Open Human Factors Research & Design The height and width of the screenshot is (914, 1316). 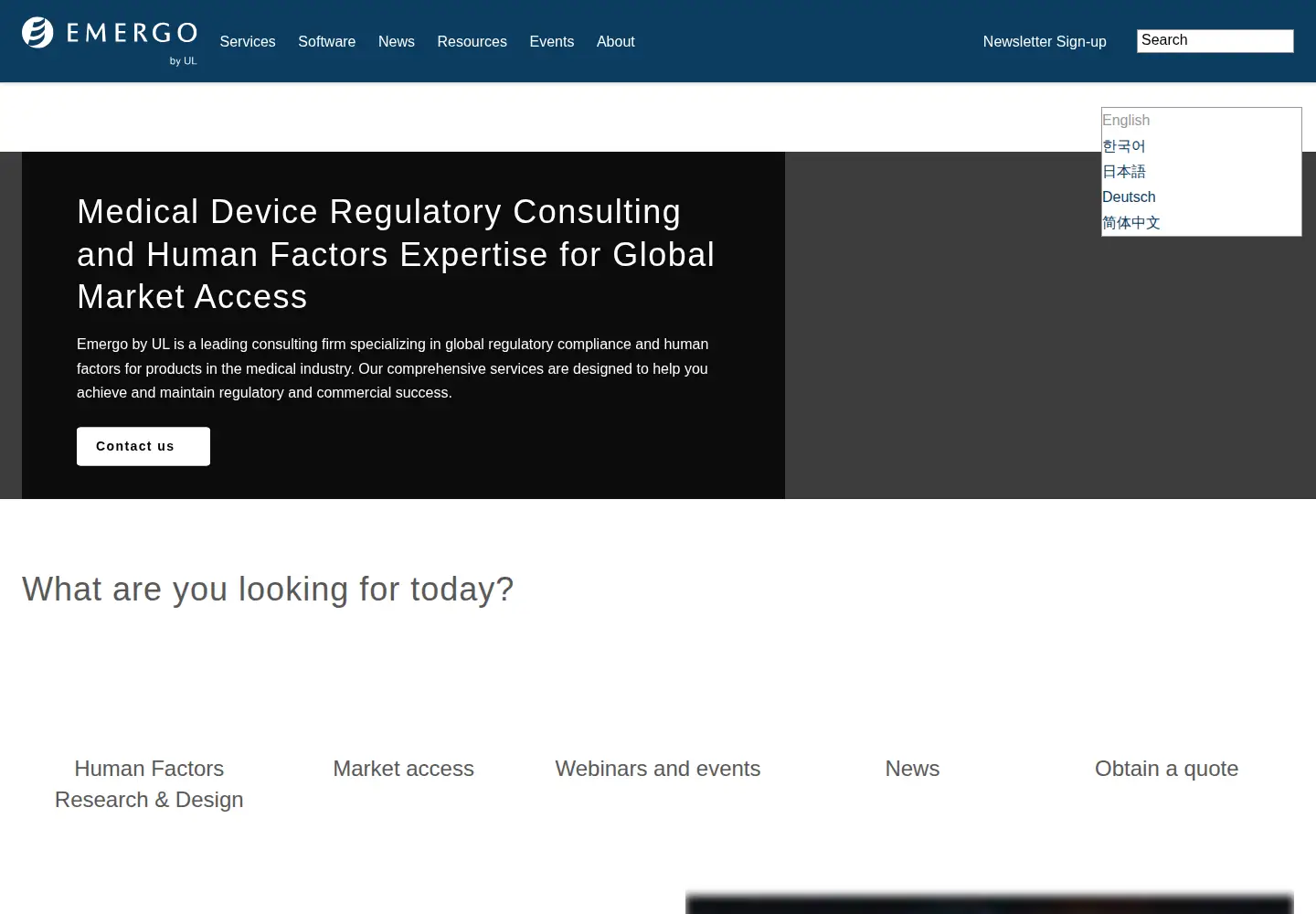pos(149,784)
